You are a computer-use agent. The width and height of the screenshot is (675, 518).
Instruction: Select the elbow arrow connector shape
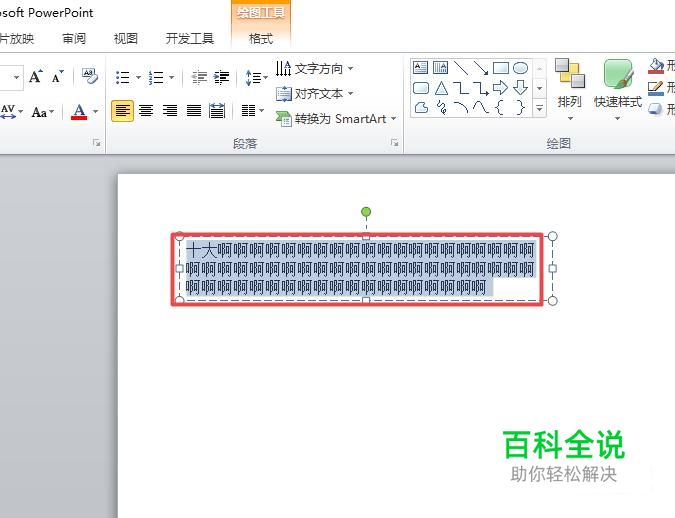point(480,88)
